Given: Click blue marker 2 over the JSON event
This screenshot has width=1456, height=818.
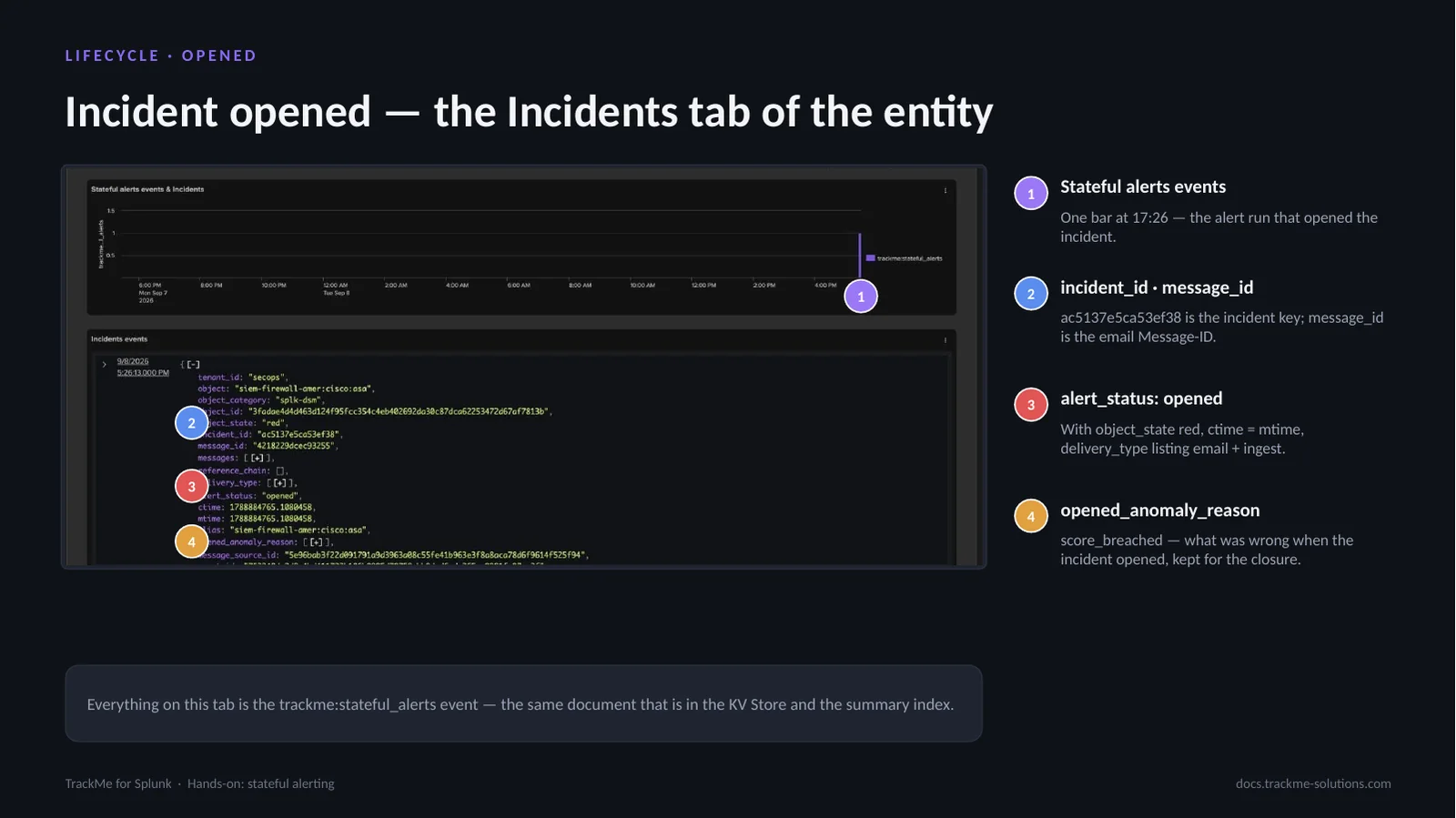Looking at the screenshot, I should click(191, 422).
